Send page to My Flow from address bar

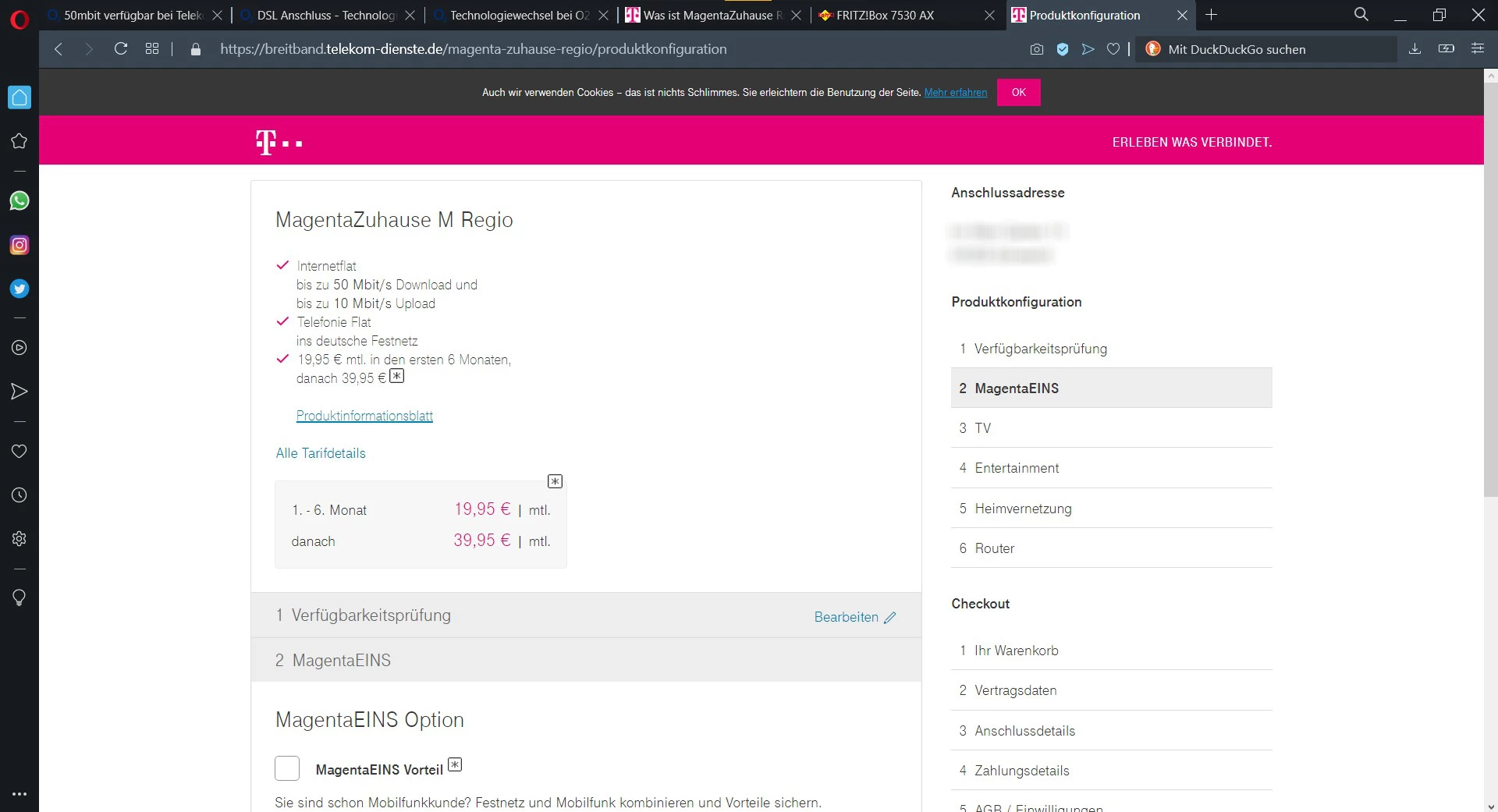(1088, 49)
